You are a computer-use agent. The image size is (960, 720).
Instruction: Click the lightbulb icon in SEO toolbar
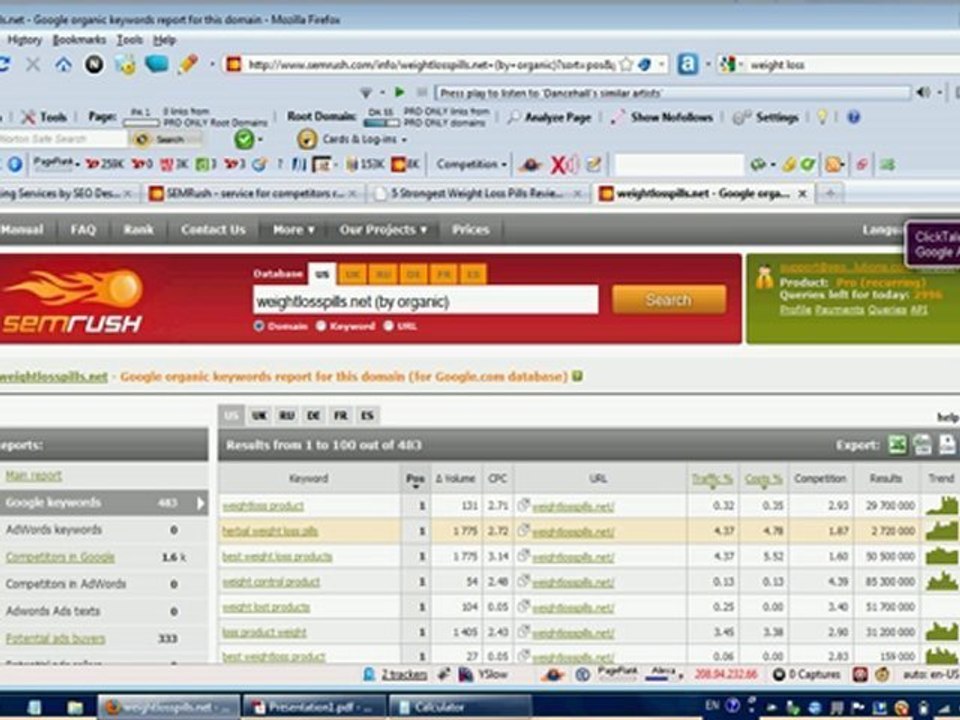[822, 117]
